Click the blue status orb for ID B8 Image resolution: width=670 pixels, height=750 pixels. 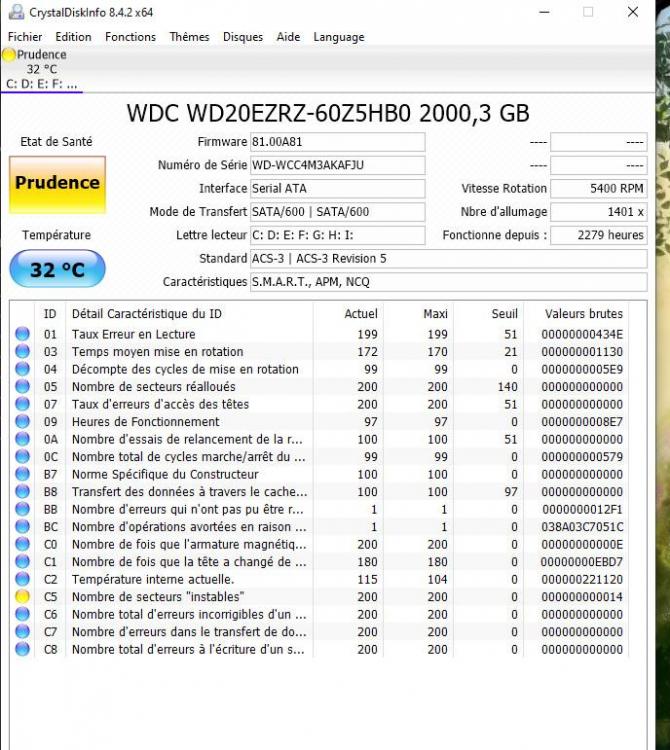pyautogui.click(x=22, y=492)
